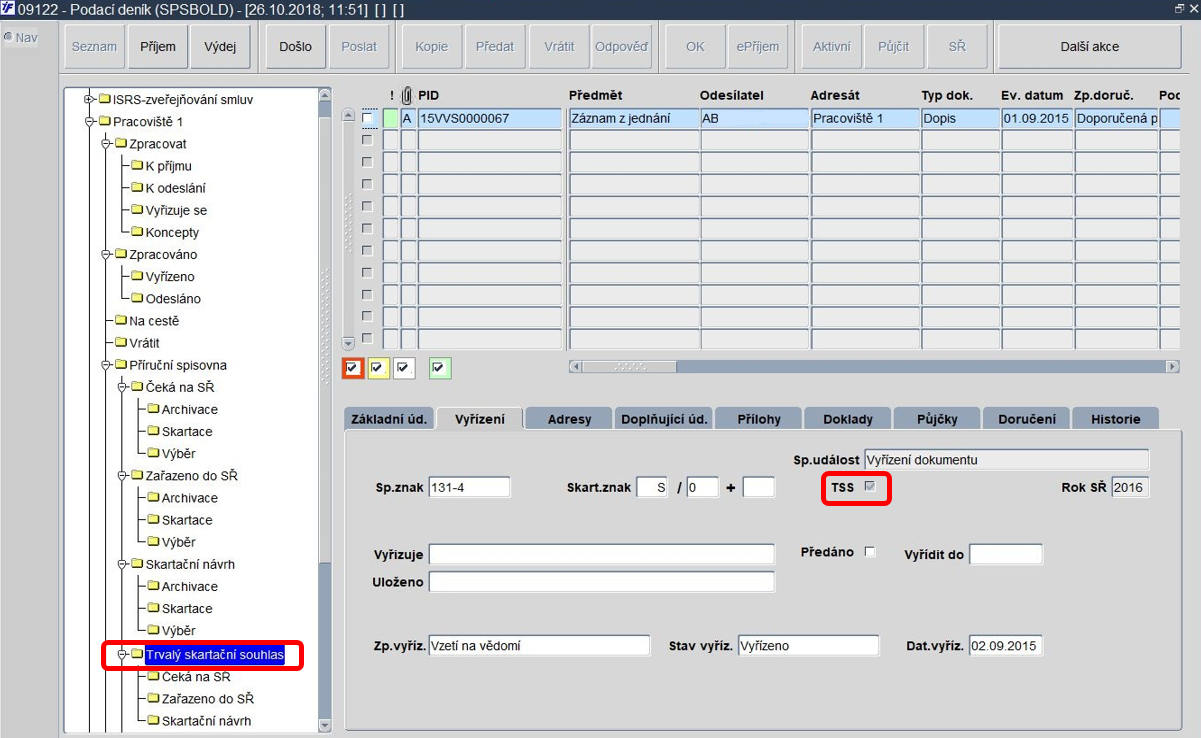Toggle the TSS checkbox
The height and width of the screenshot is (738, 1201).
[870, 487]
